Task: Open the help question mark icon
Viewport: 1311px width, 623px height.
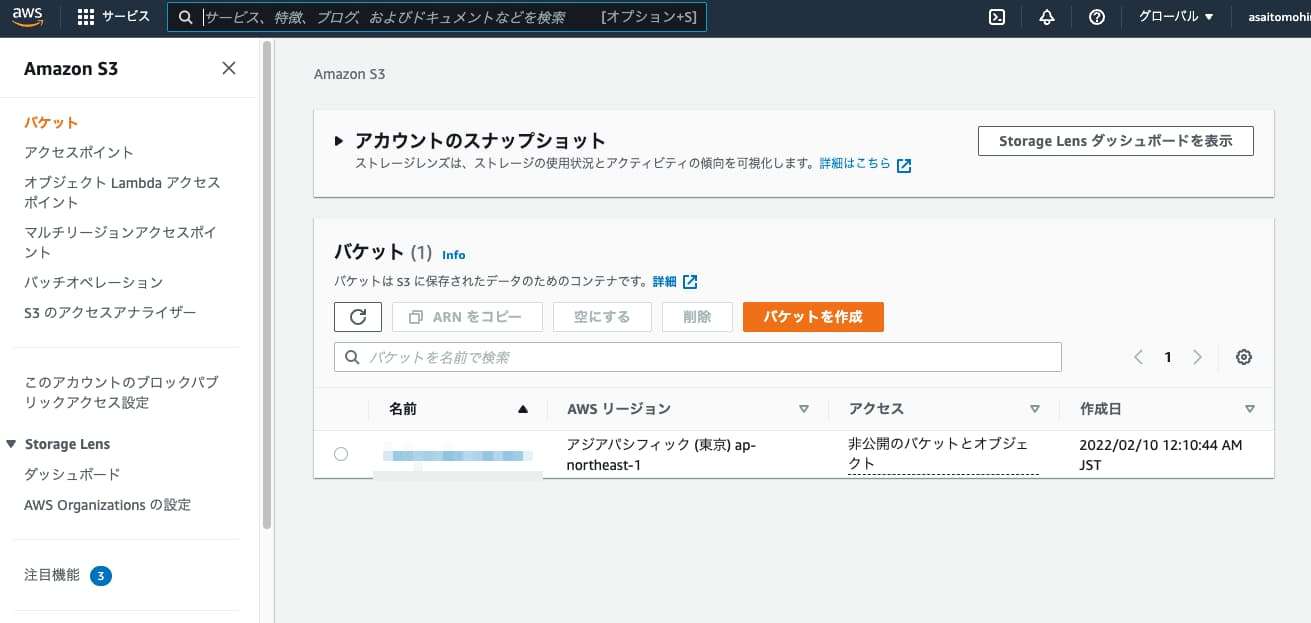Action: pyautogui.click(x=1097, y=17)
